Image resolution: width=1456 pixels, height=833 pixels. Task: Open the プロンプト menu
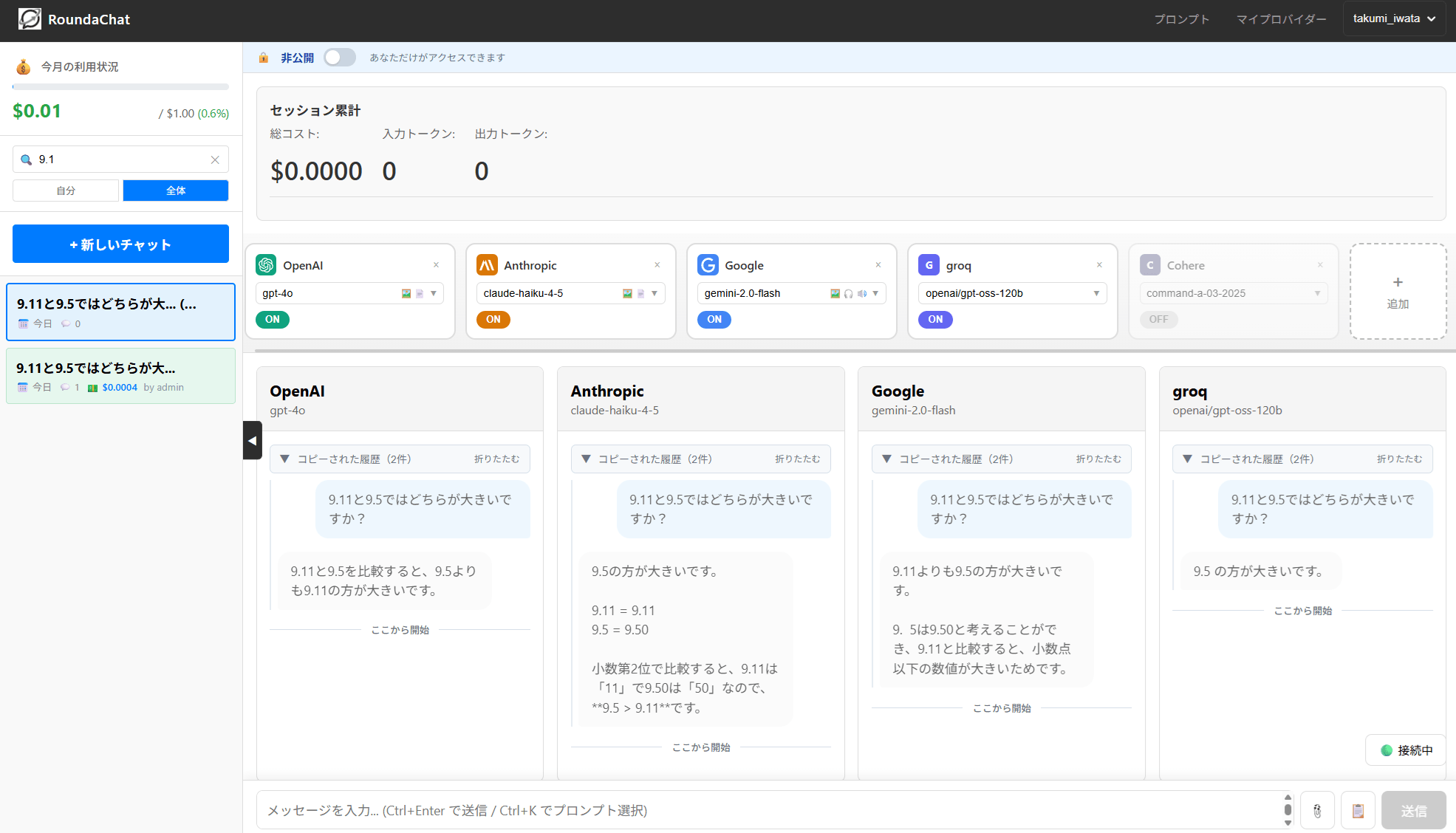(1181, 19)
